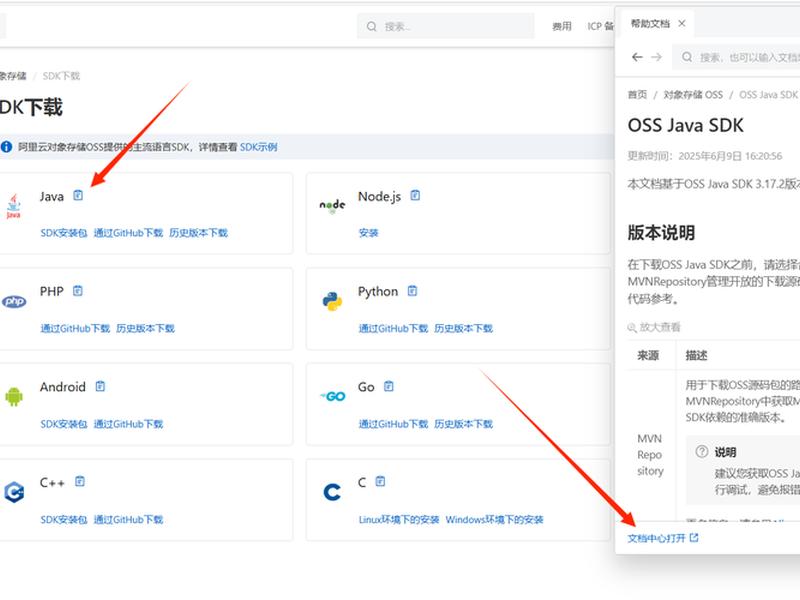Click 对象存储 OSS breadcrumb in help panel
800x600 pixels.
pos(693,95)
